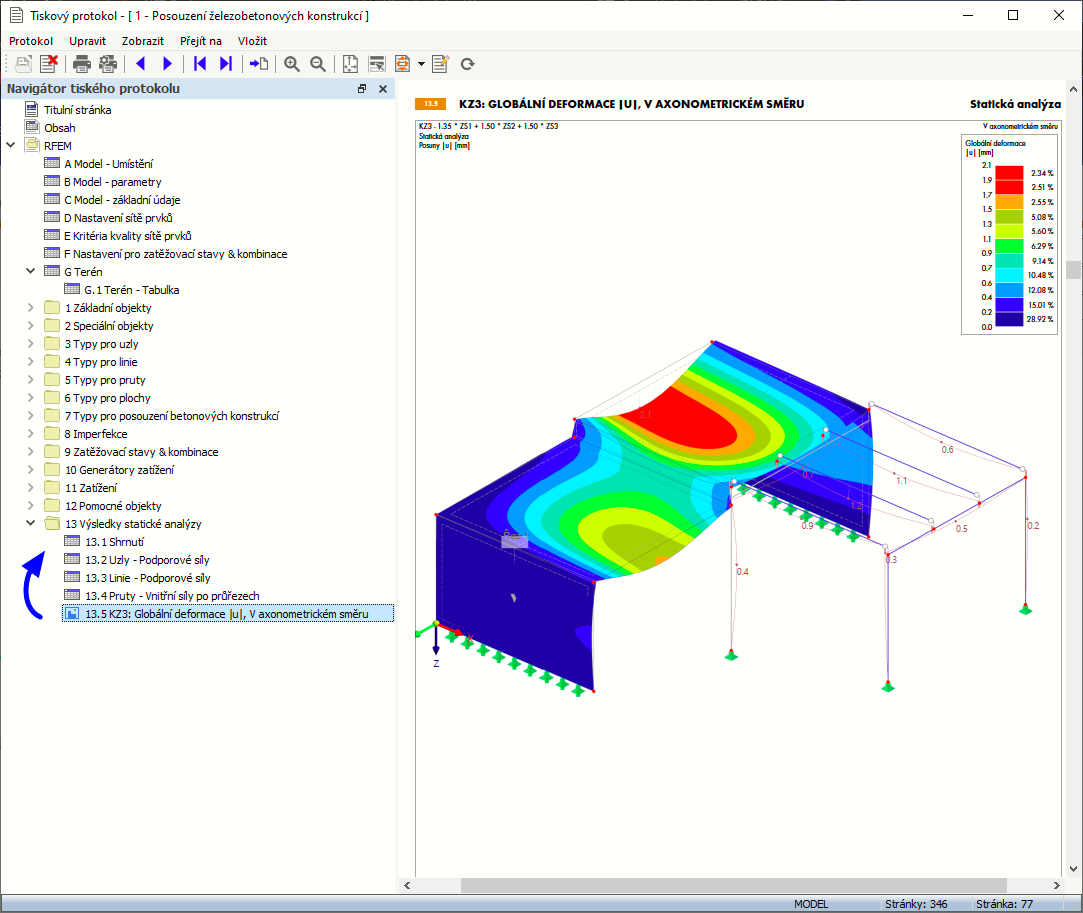1083x913 pixels.
Task: Click the print protocol printer icon
Action: (82, 64)
